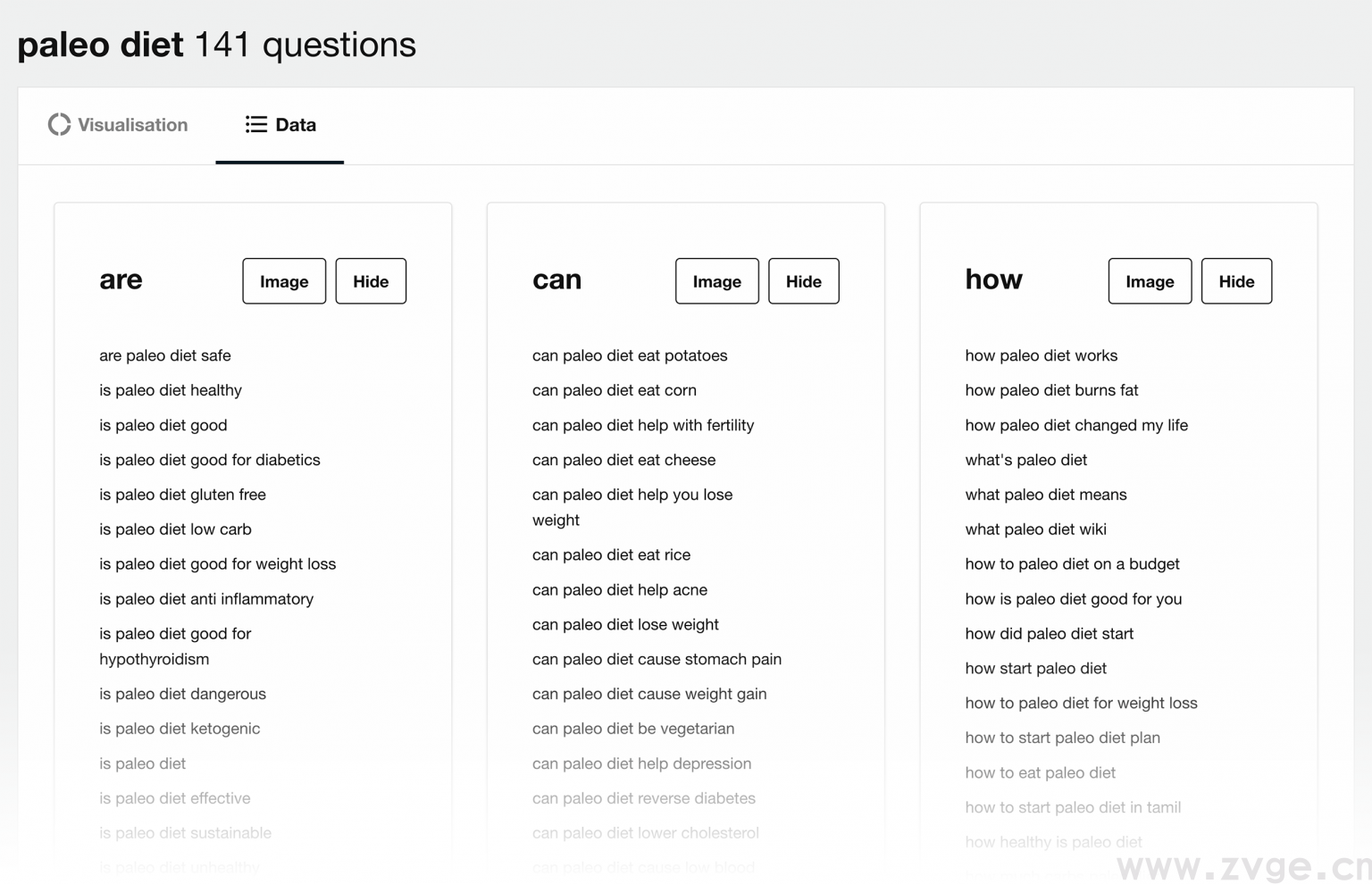This screenshot has height=884, width=1372.
Task: Hide the 'can' questions card
Action: click(803, 281)
